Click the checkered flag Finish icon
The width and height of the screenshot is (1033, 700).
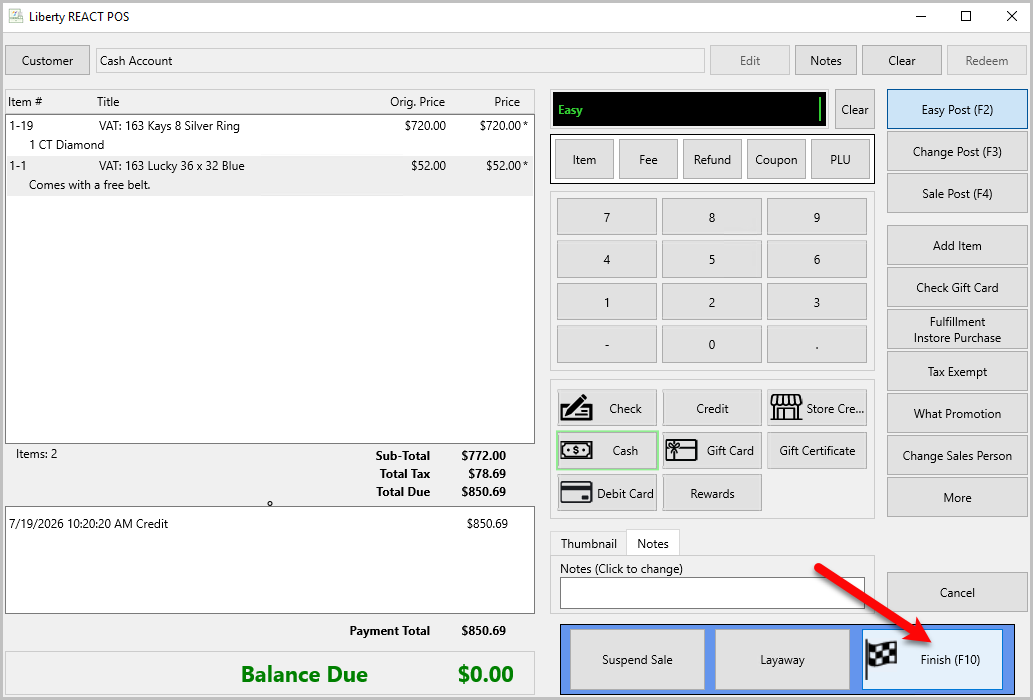coord(881,660)
